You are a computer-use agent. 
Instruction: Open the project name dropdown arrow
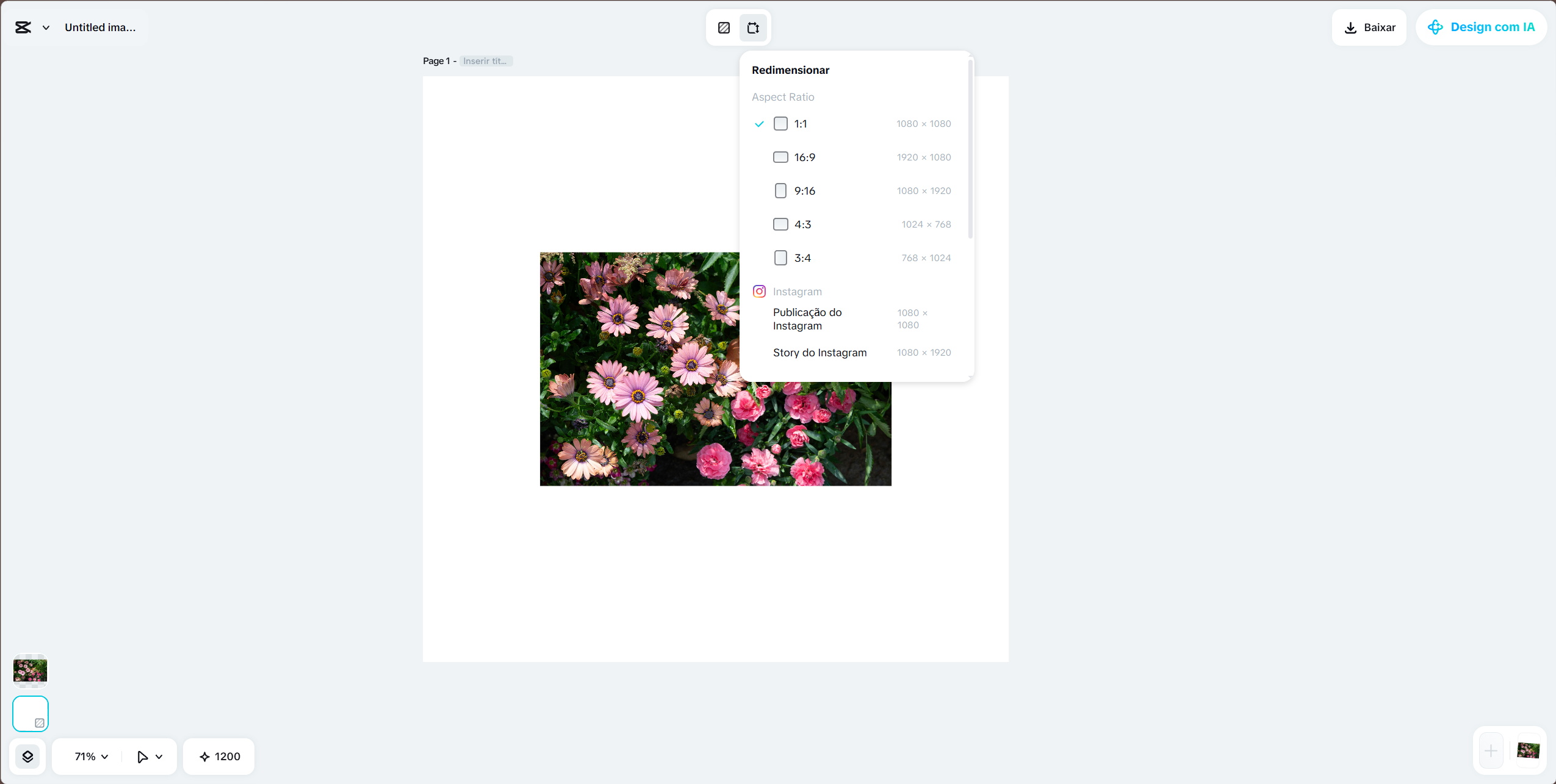(46, 27)
